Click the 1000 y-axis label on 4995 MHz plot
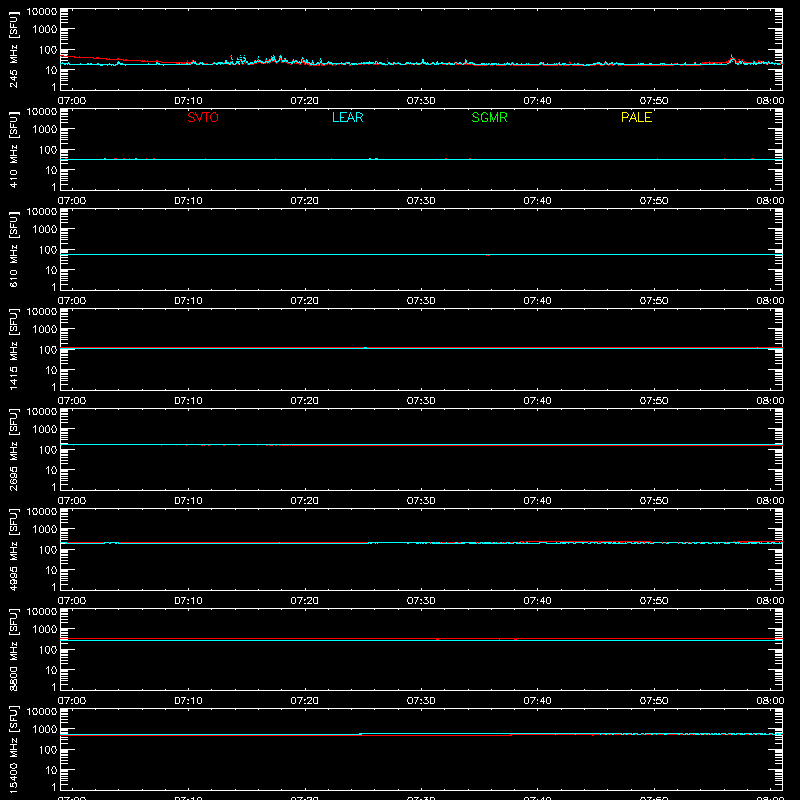This screenshot has width=800, height=800. click(45, 530)
